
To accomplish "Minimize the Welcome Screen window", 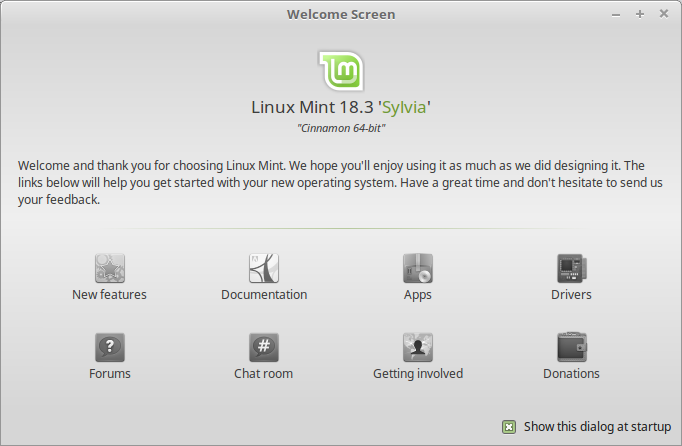I will 616,15.
